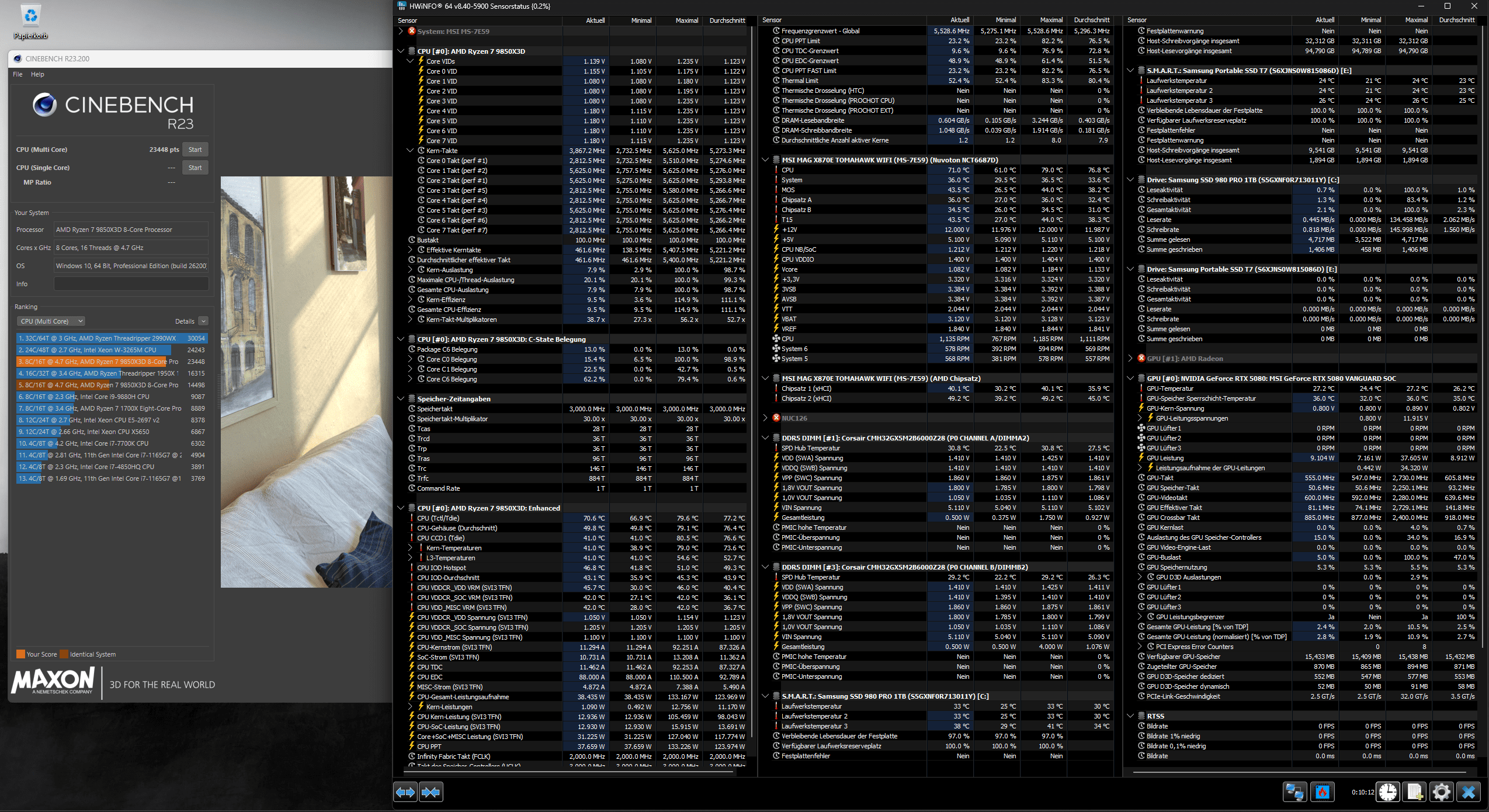This screenshot has width=1489, height=812.
Task: Click the flame chip sensor icon
Action: (x=1323, y=792)
